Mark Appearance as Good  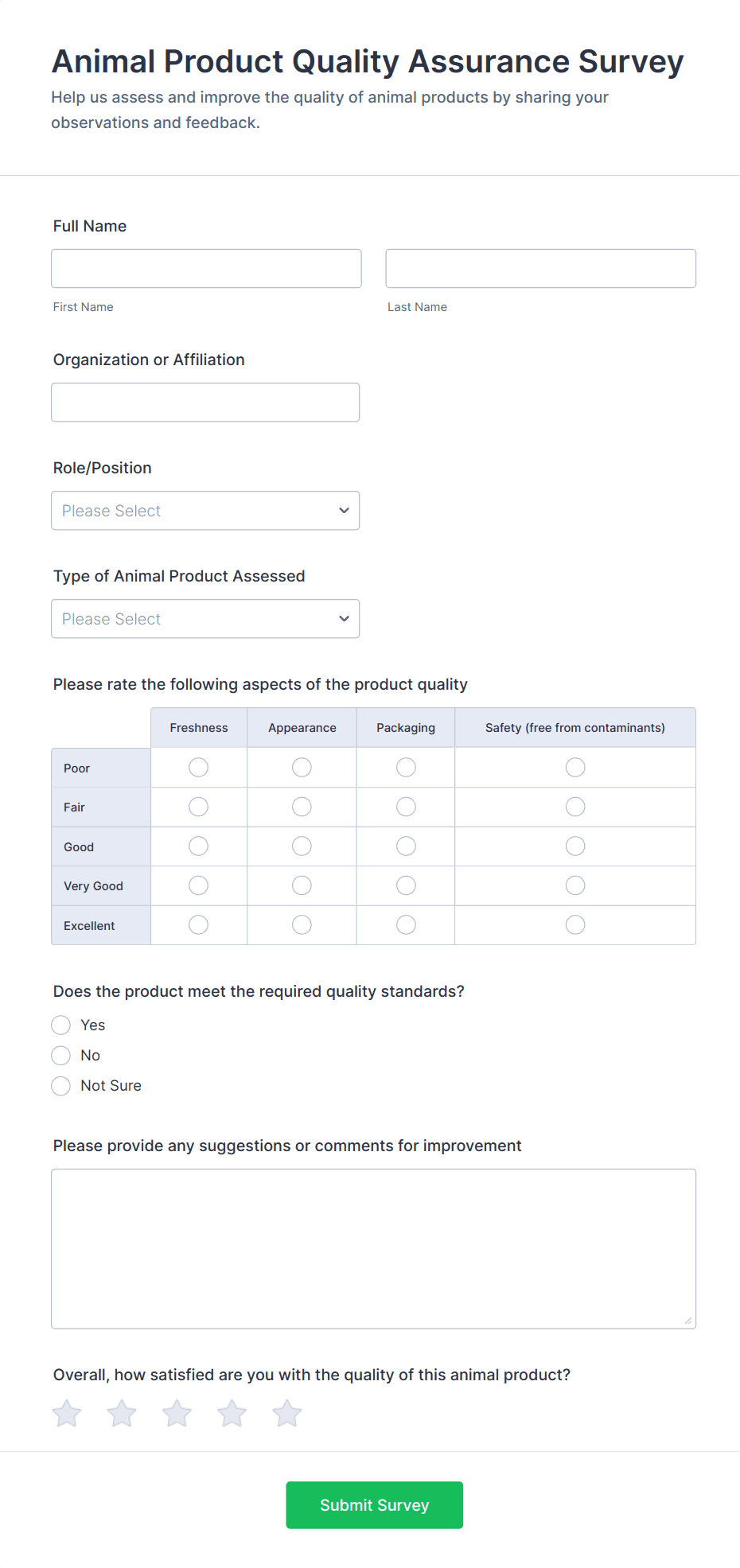(x=302, y=846)
